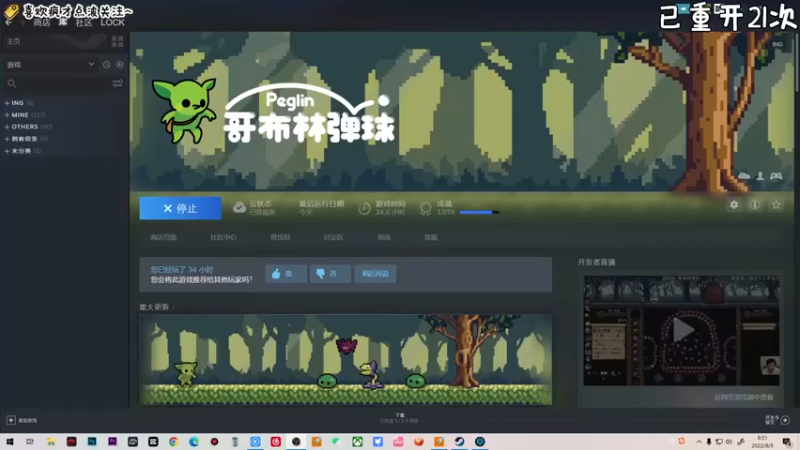Open 社区中心 community hub tab
800x450 pixels.
(x=223, y=237)
